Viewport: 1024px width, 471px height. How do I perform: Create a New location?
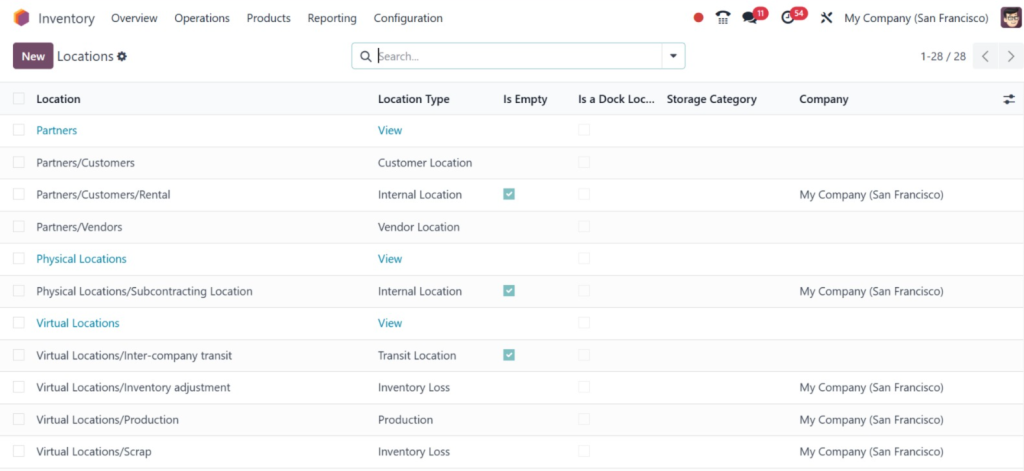point(33,56)
